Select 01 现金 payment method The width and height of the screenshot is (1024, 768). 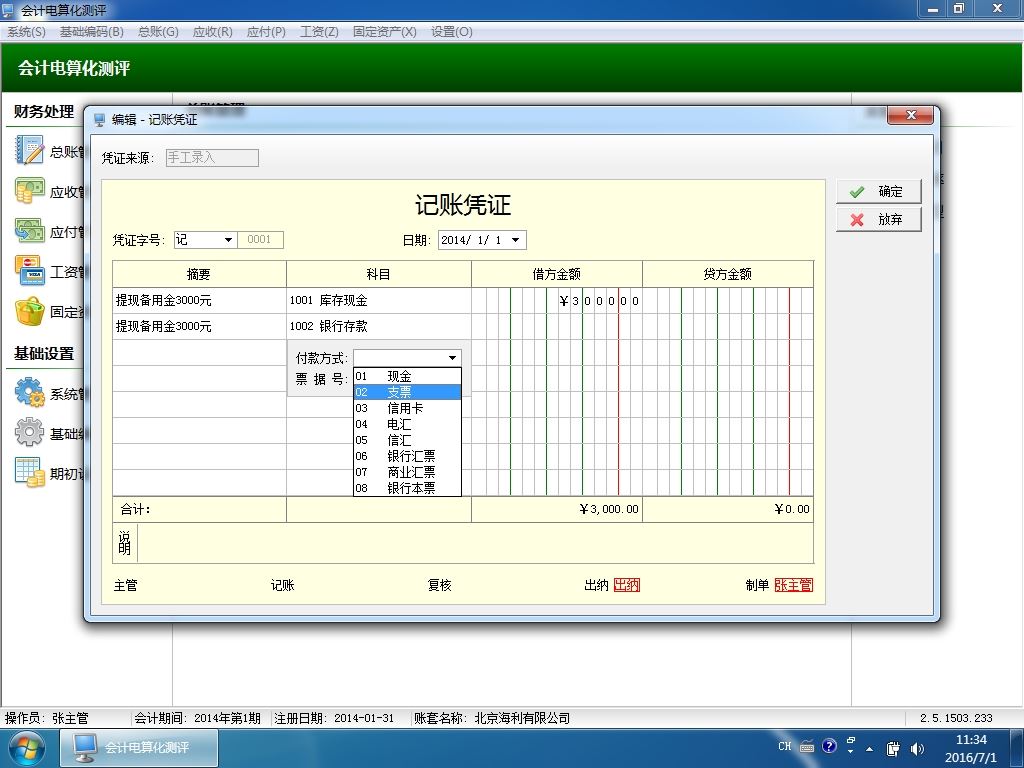[x=408, y=376]
